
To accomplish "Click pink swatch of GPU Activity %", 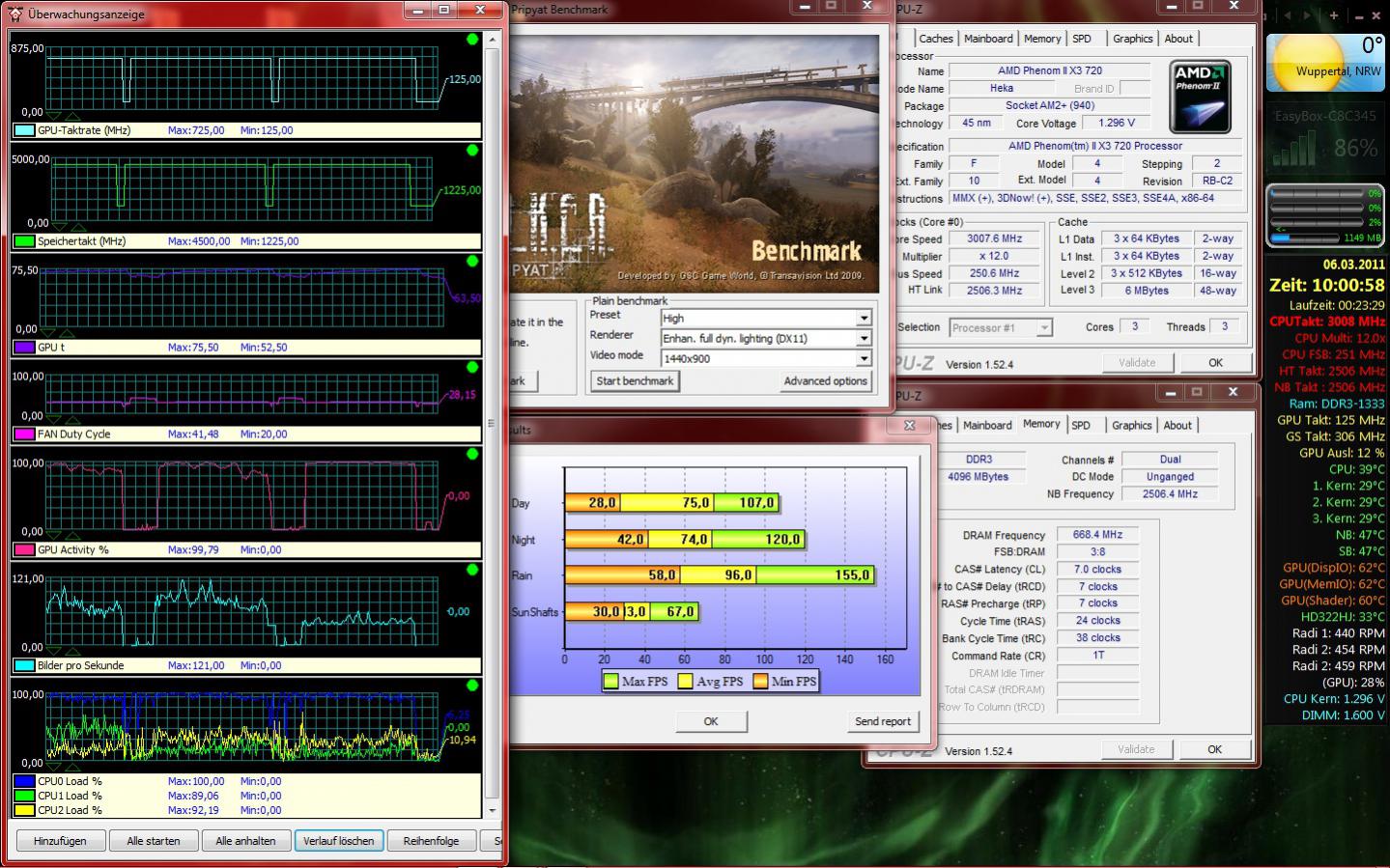I will click(24, 550).
